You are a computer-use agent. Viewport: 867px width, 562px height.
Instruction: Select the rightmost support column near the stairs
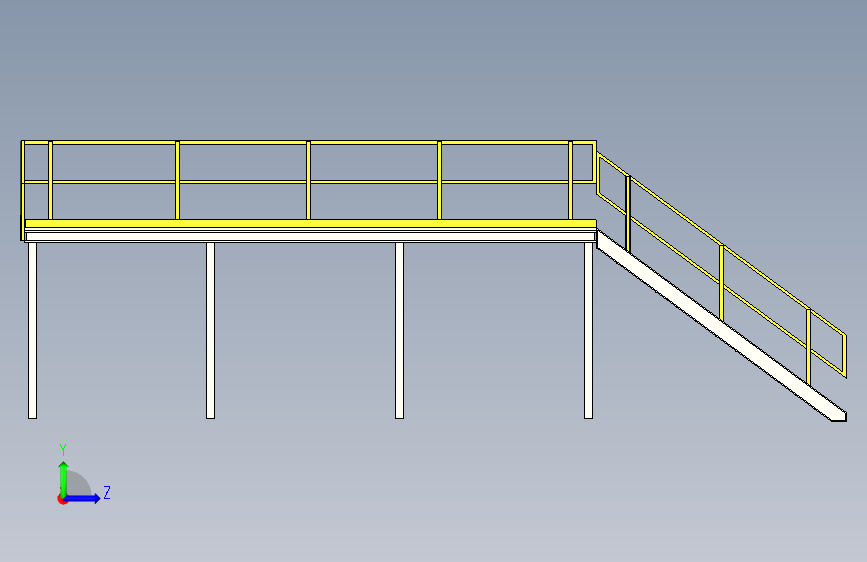588,330
